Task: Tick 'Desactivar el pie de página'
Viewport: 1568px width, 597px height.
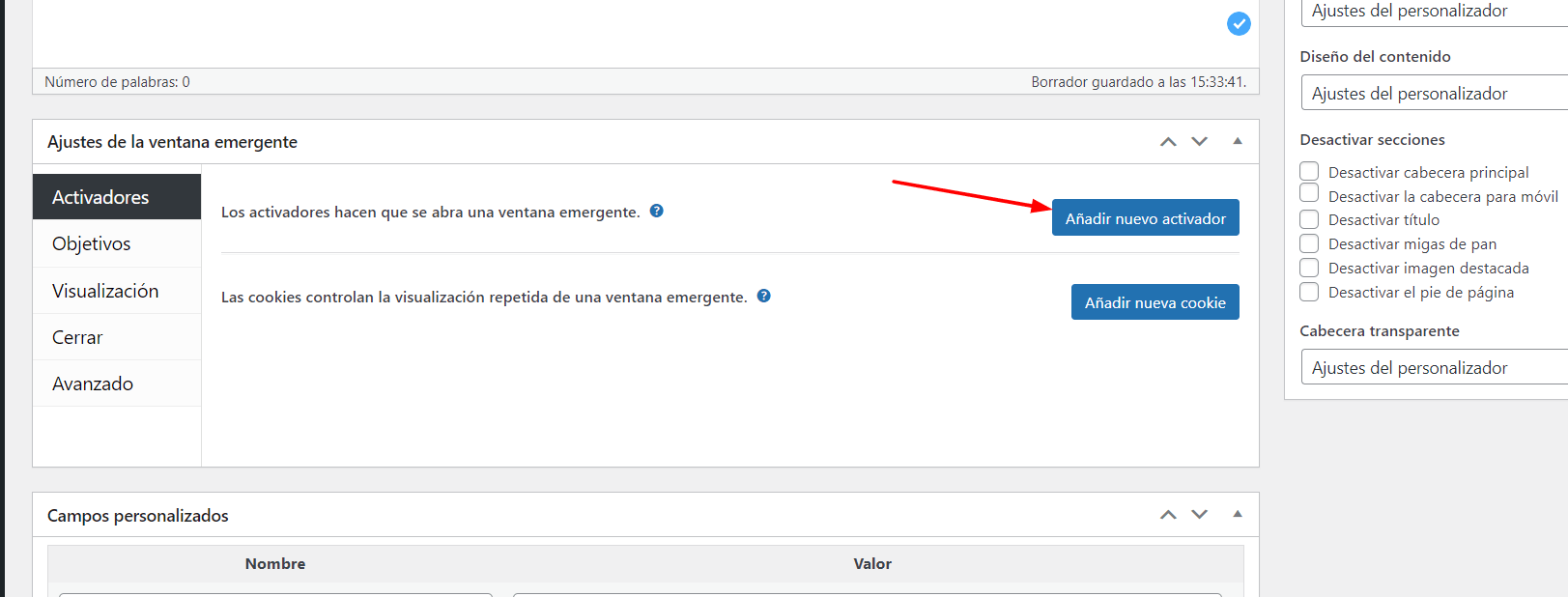Action: click(x=1309, y=292)
